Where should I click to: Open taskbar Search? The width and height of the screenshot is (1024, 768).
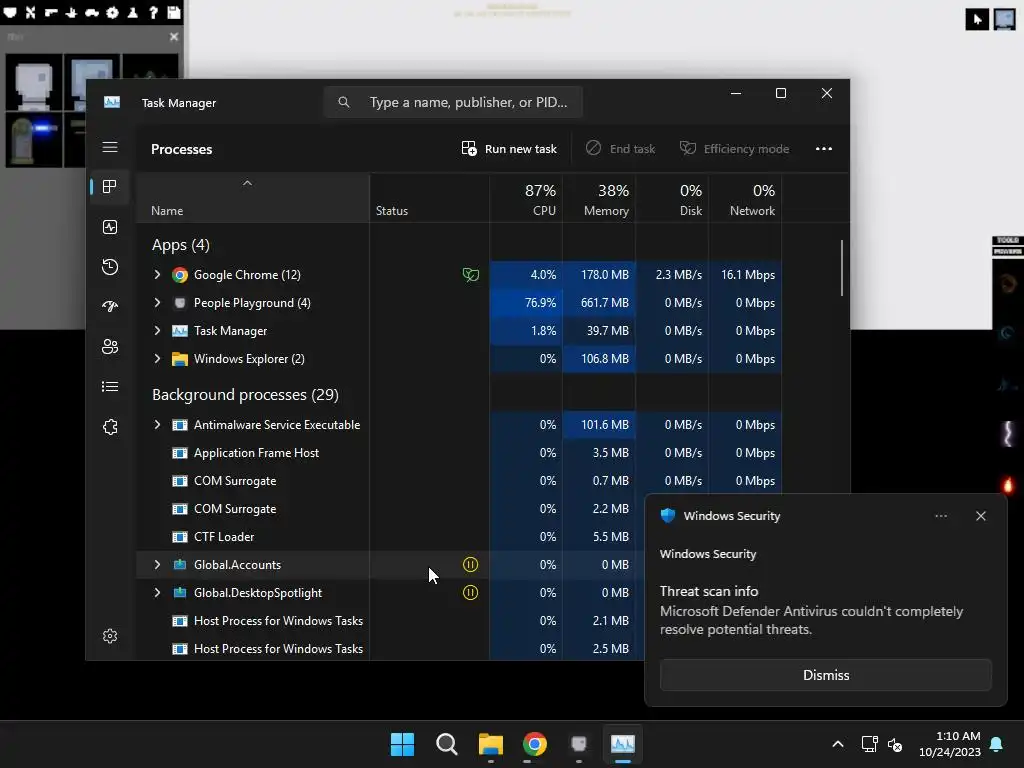[447, 744]
